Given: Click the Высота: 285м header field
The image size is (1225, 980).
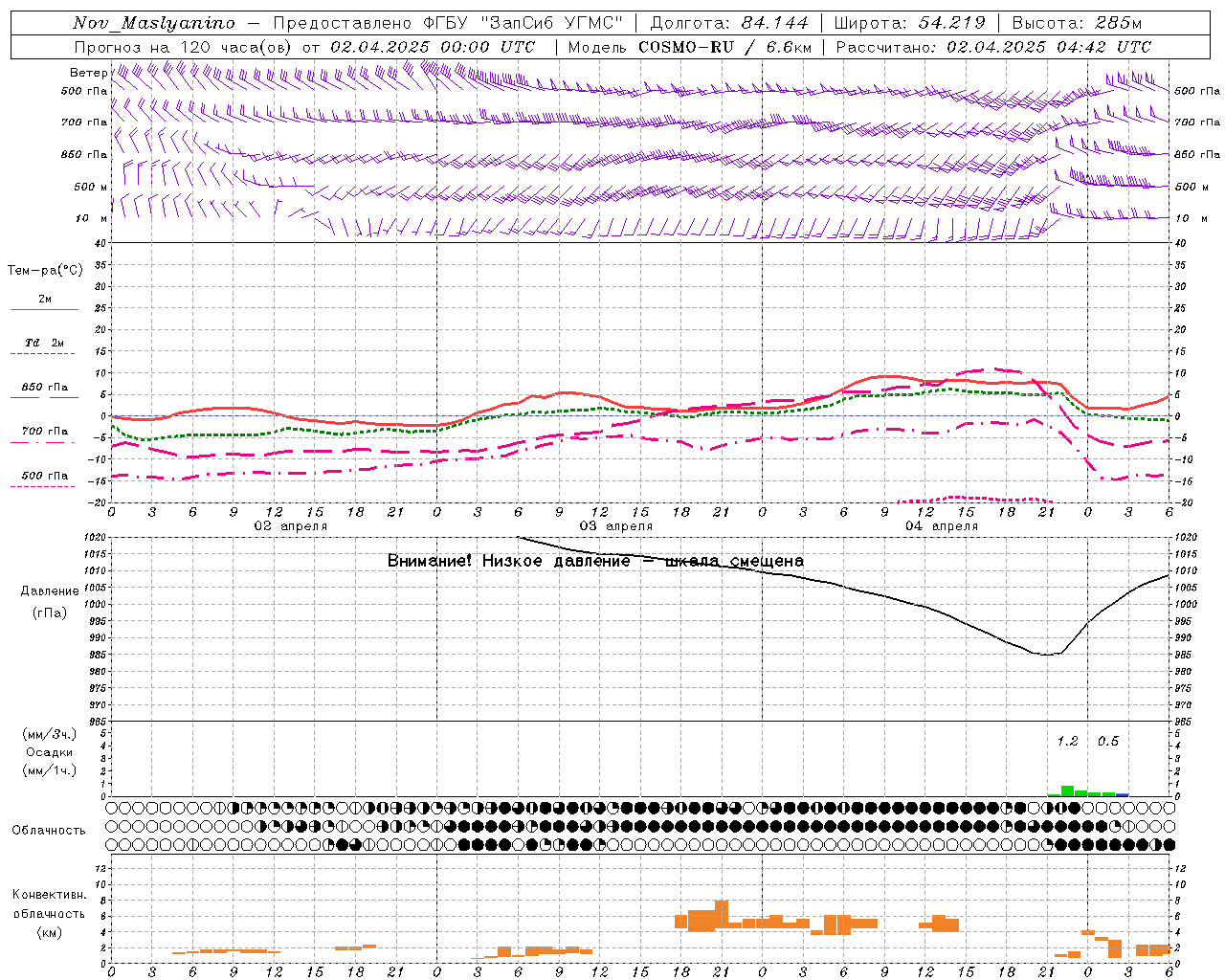Looking at the screenshot, I should 1077,23.
